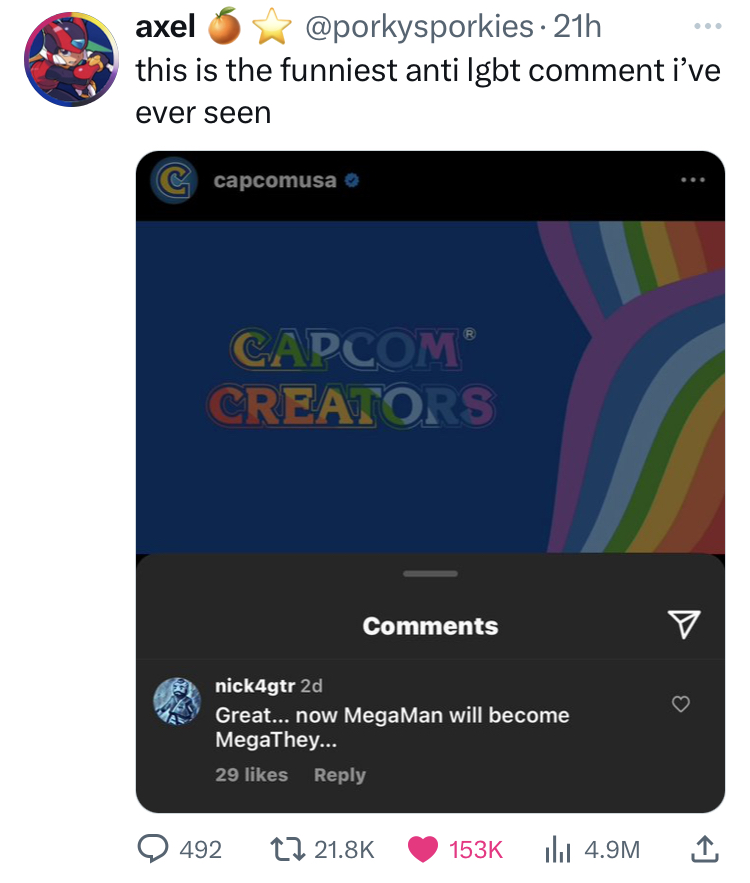The width and height of the screenshot is (750, 883).
Task: Retweet the post showing 21.8K reposts
Action: point(288,849)
